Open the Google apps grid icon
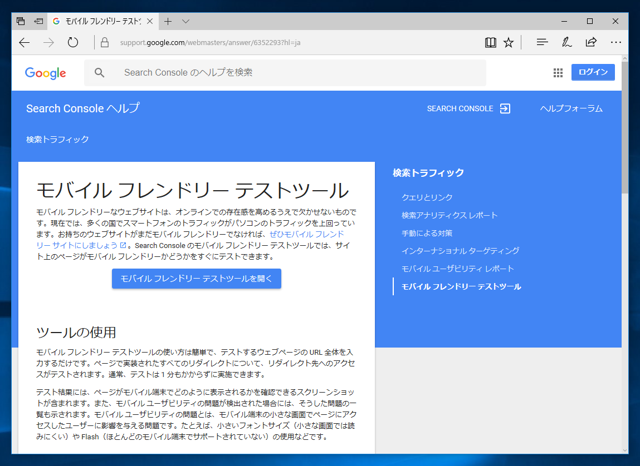 [558, 73]
